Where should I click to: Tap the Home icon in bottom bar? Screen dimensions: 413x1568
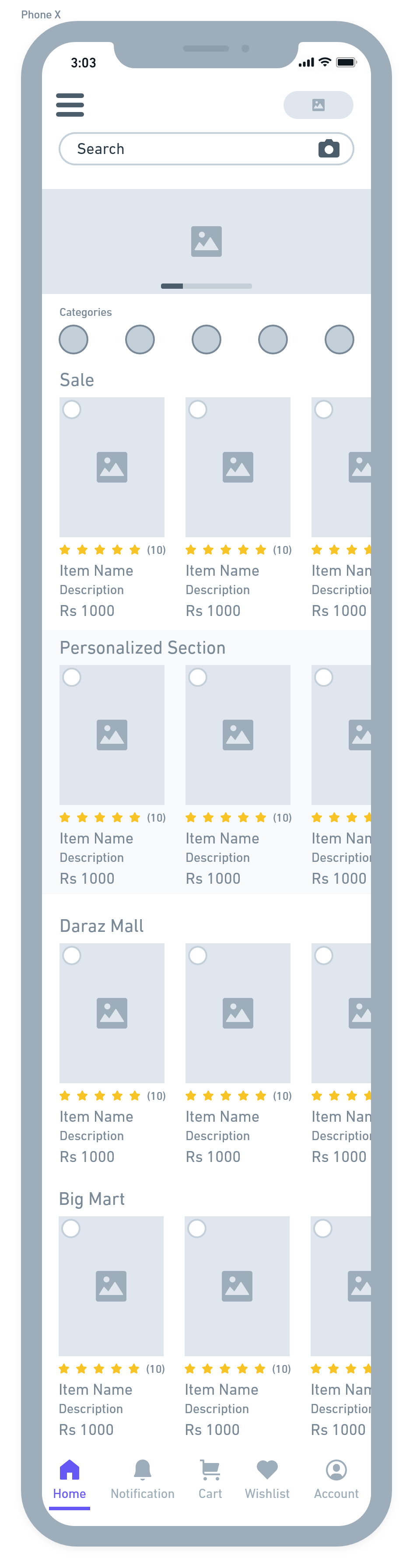[70, 1470]
